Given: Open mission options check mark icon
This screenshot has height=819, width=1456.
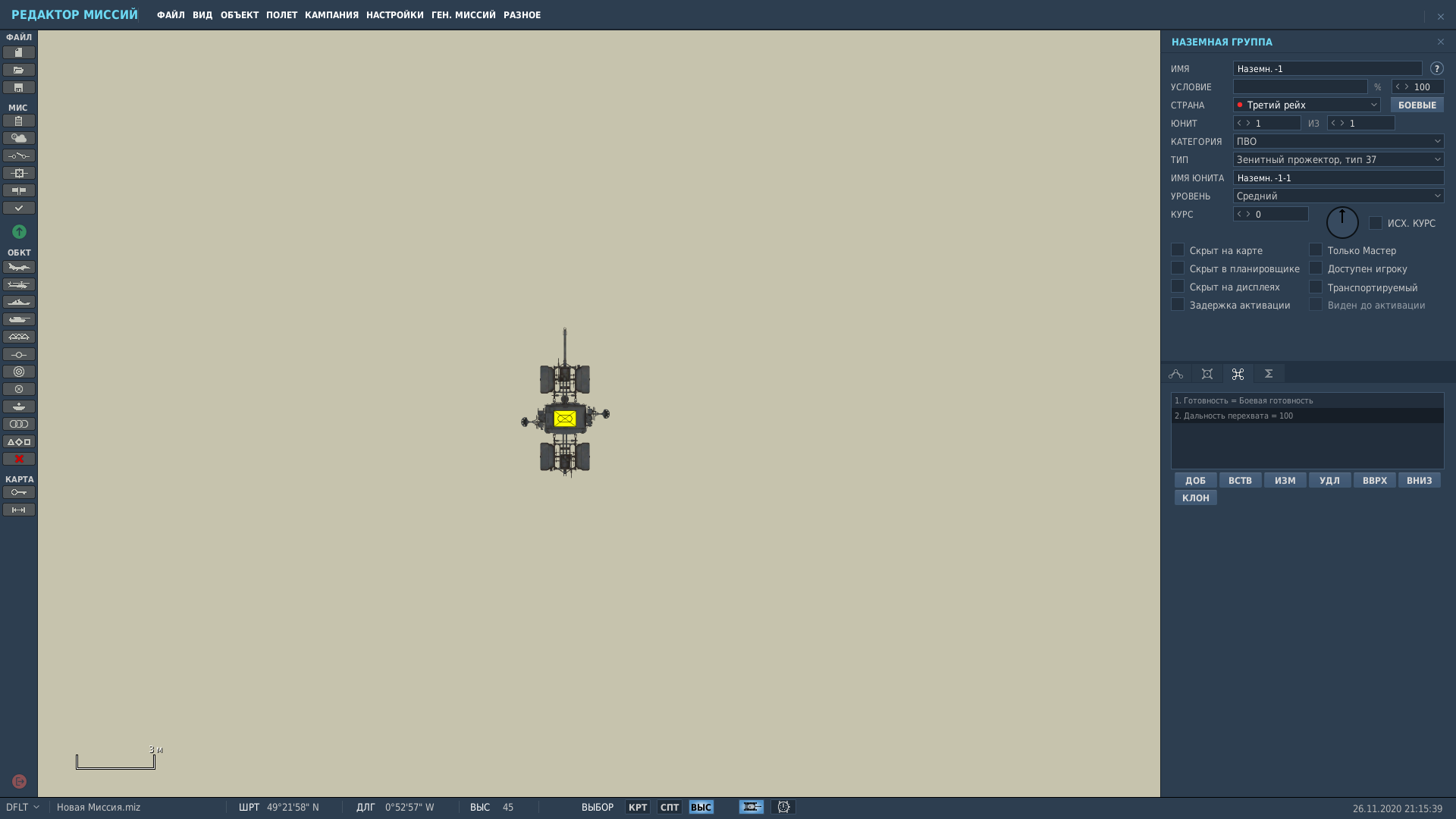Looking at the screenshot, I should (19, 208).
